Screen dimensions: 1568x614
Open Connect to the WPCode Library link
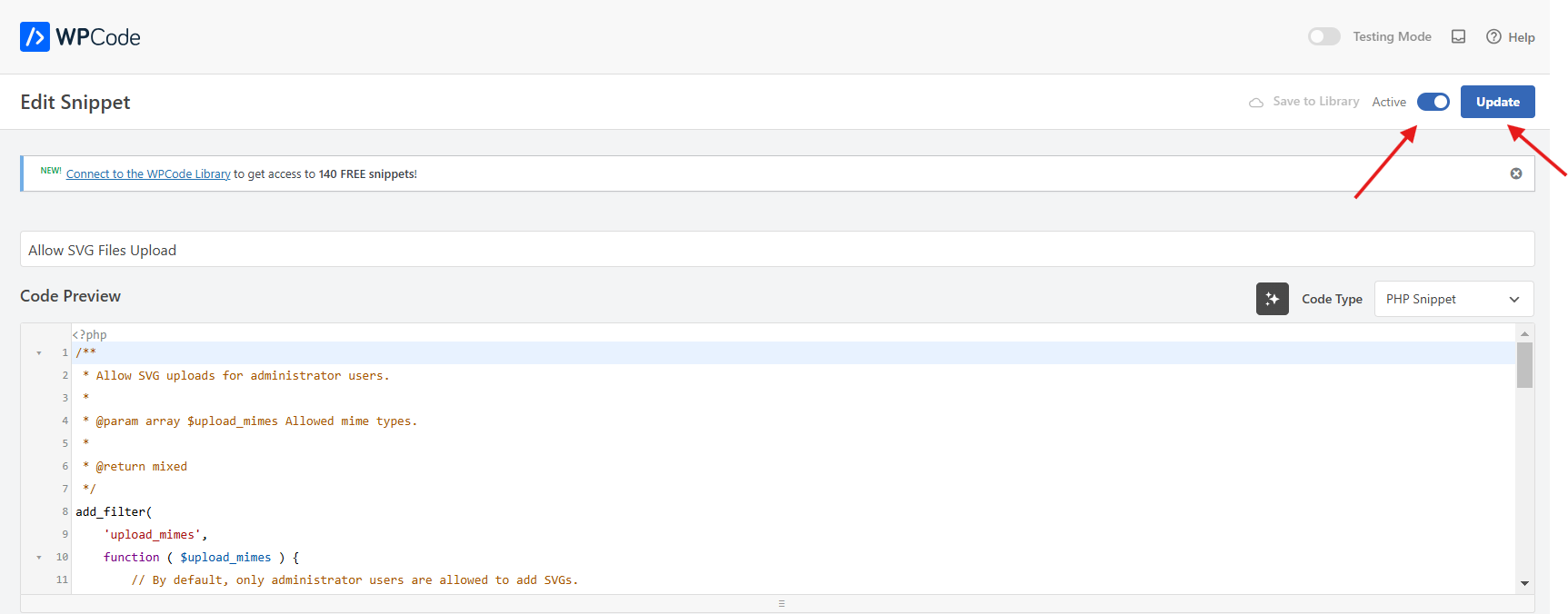tap(148, 174)
